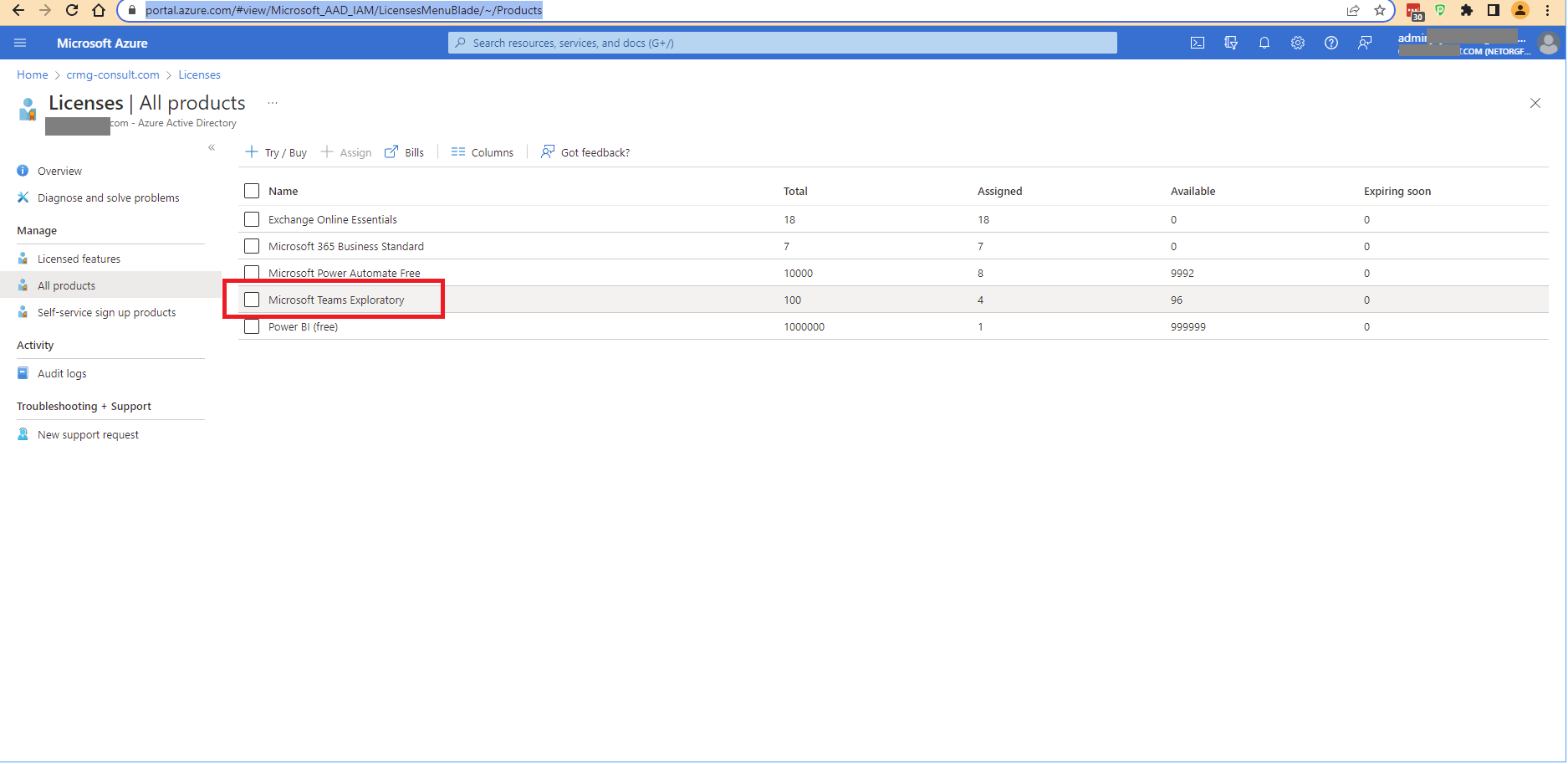Open the browser extensions puzzle icon
This screenshot has width=1568, height=764.
coord(1467,10)
